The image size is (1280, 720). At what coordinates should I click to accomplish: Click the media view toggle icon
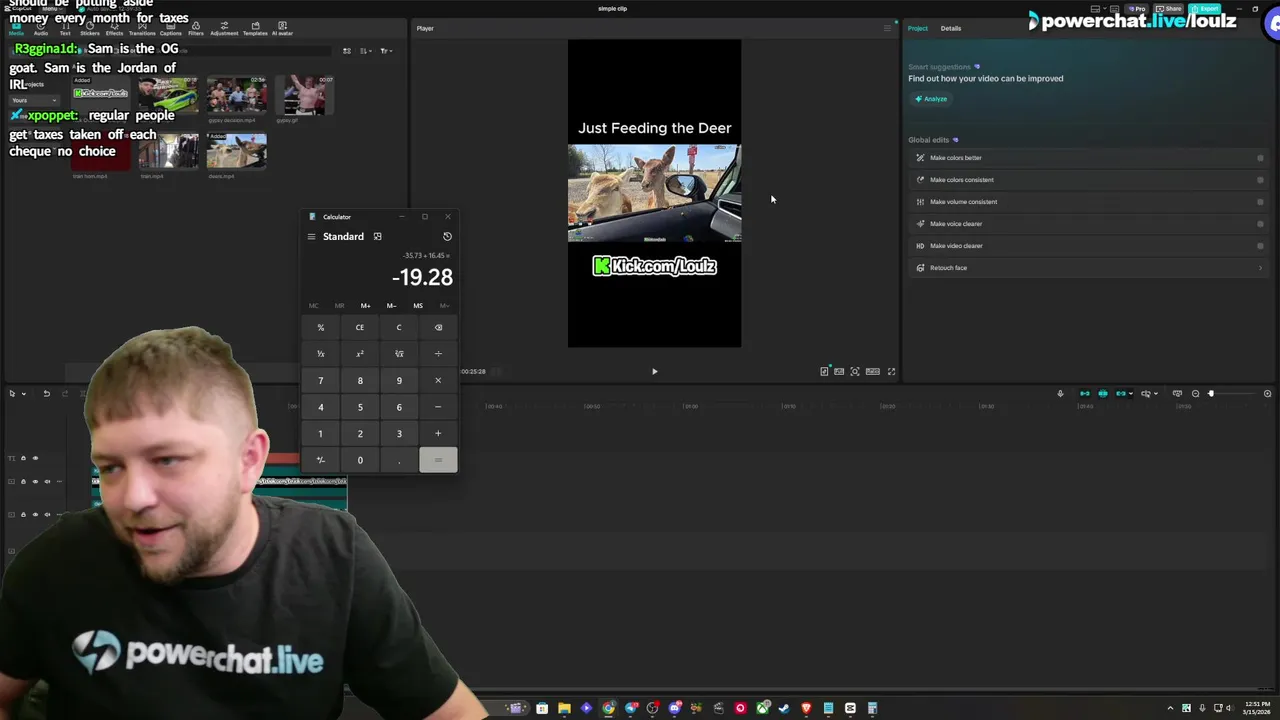click(x=347, y=51)
